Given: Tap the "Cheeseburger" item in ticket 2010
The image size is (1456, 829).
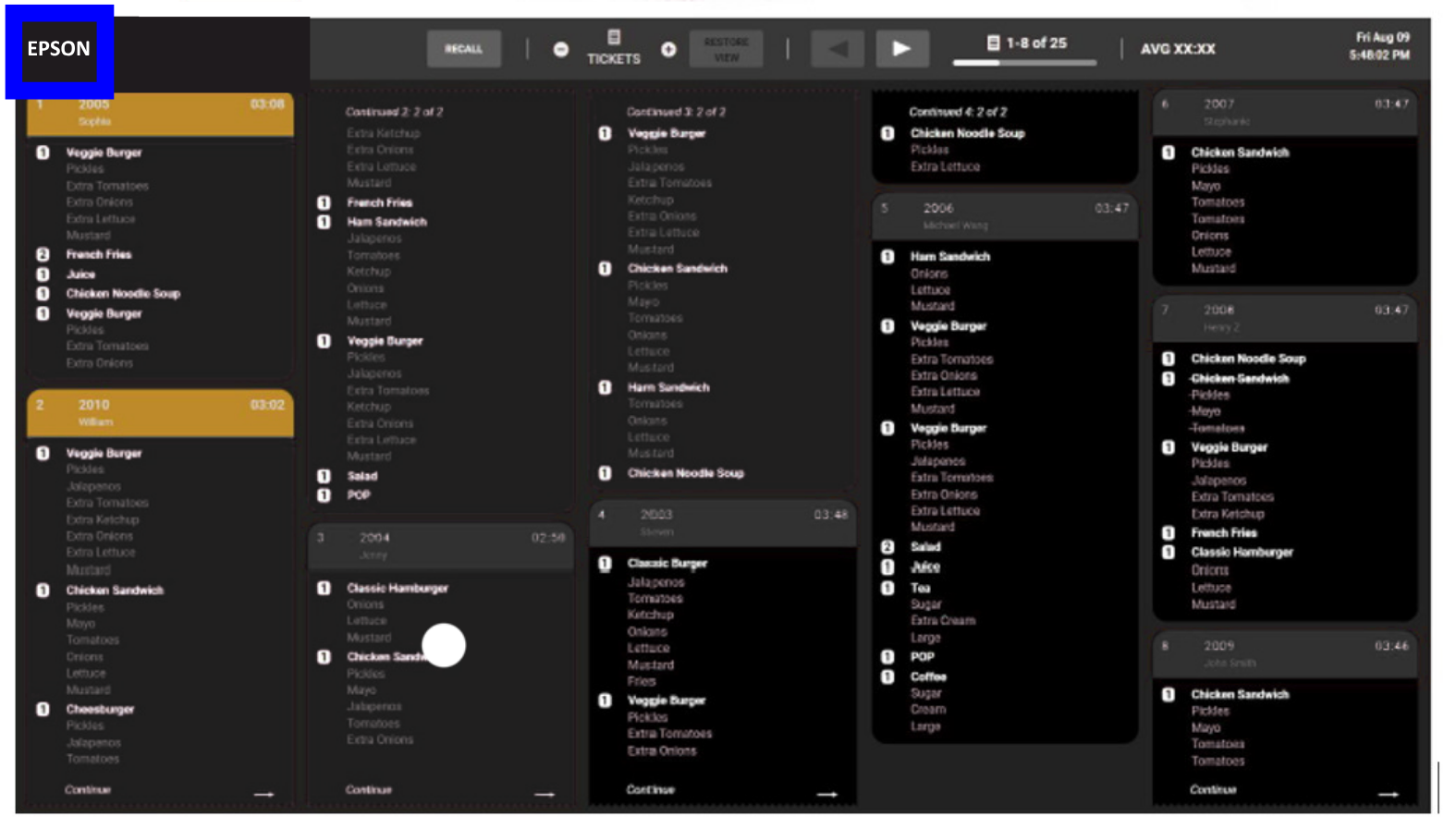Looking at the screenshot, I should click(x=100, y=709).
